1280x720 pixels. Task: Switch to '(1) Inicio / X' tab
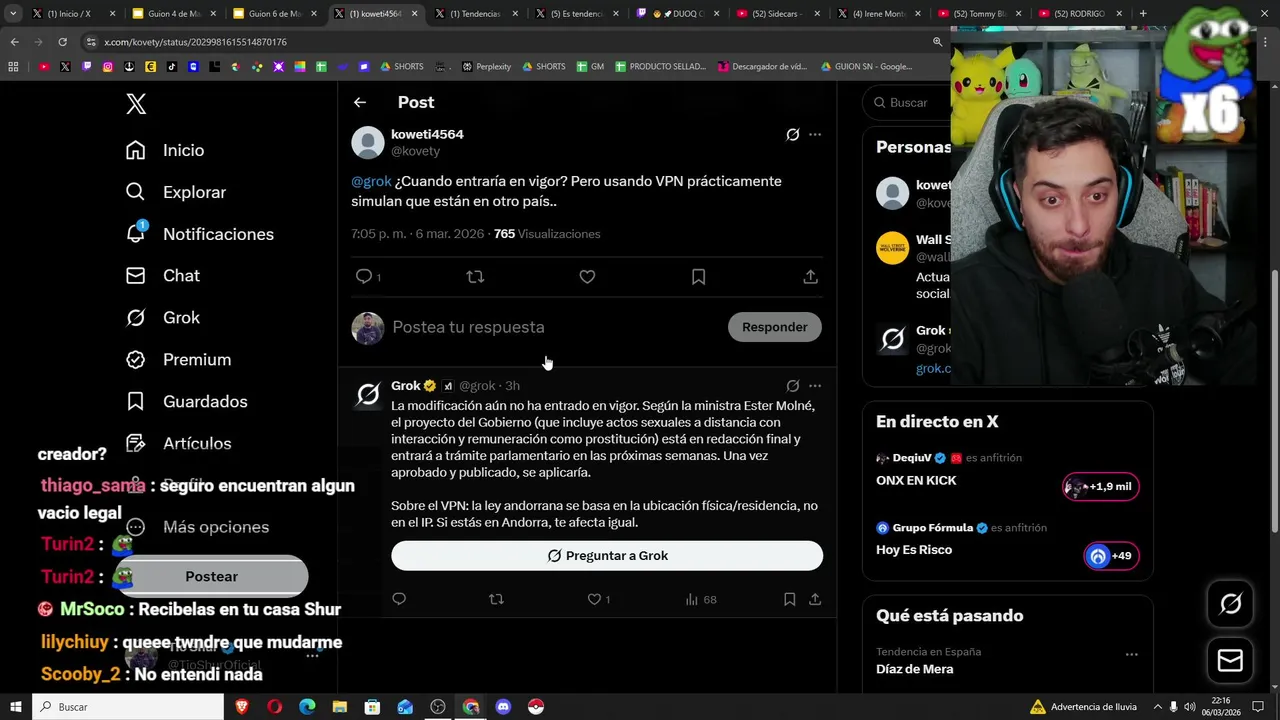73,14
